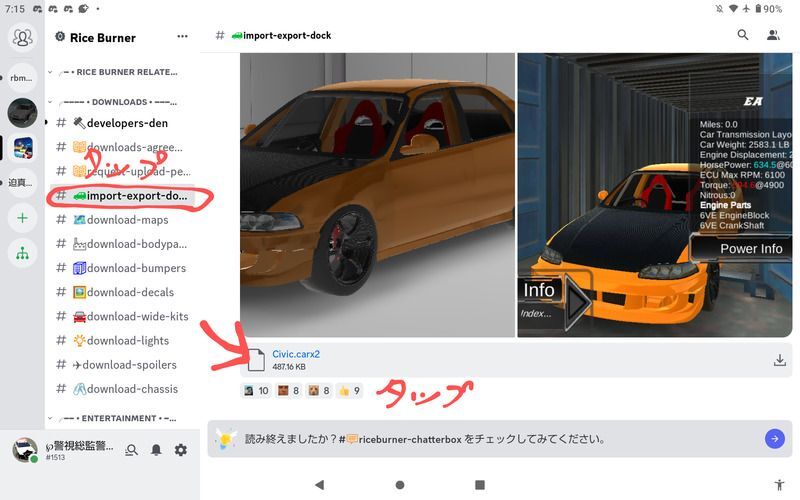
Task: Show the channel member list
Action: (x=773, y=35)
